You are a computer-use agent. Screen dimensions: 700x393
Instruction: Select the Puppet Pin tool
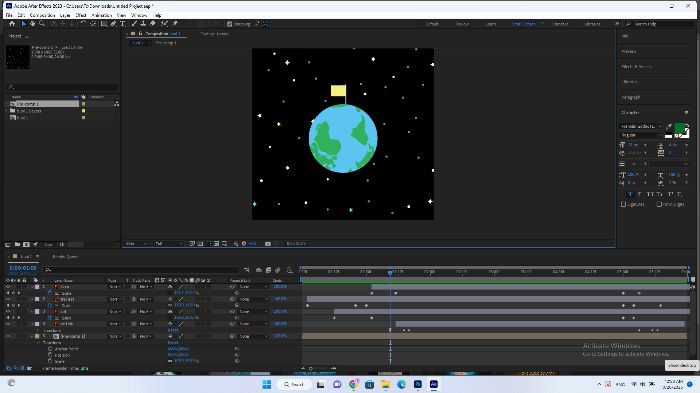[x=175, y=24]
